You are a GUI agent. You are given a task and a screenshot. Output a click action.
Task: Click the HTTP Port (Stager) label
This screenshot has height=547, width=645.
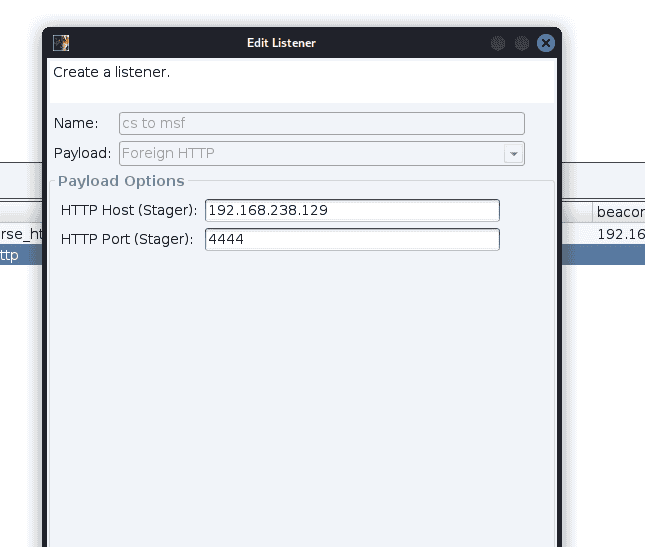coord(127,240)
